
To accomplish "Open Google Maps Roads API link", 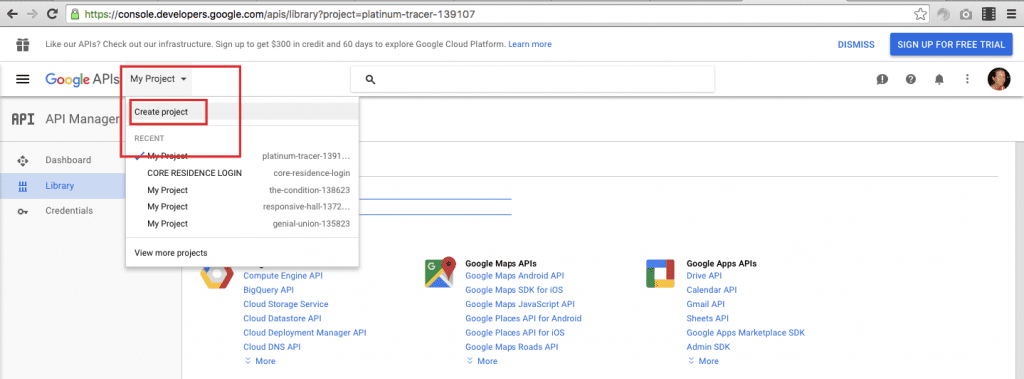I will click(x=511, y=347).
